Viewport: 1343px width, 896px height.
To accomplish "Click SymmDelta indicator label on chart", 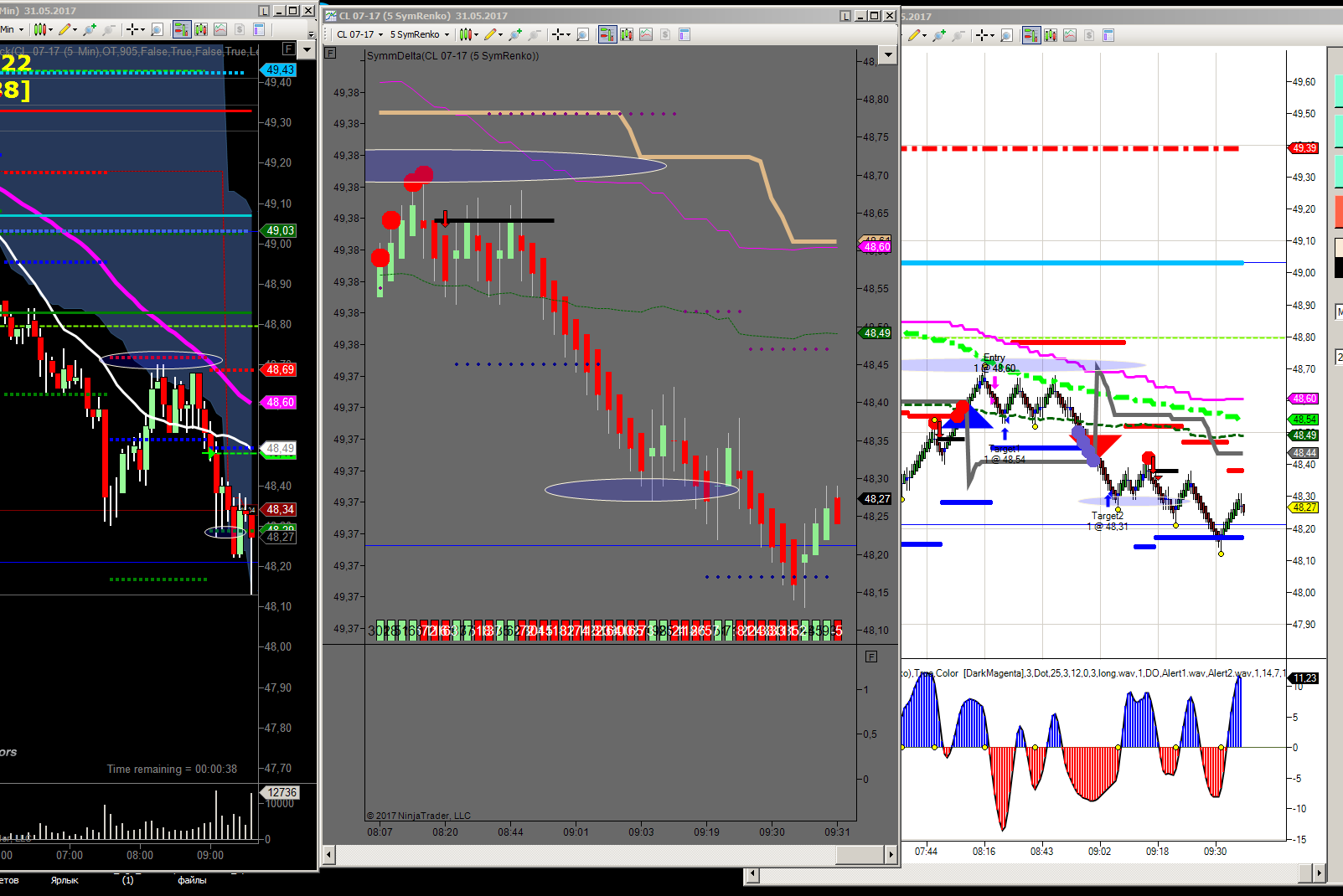I will click(453, 56).
